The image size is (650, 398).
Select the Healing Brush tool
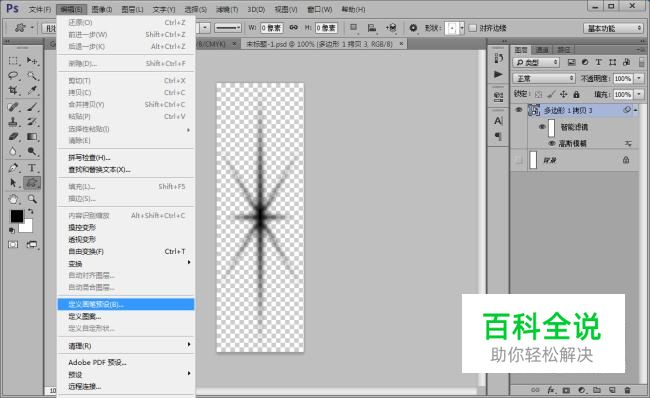coord(13,107)
